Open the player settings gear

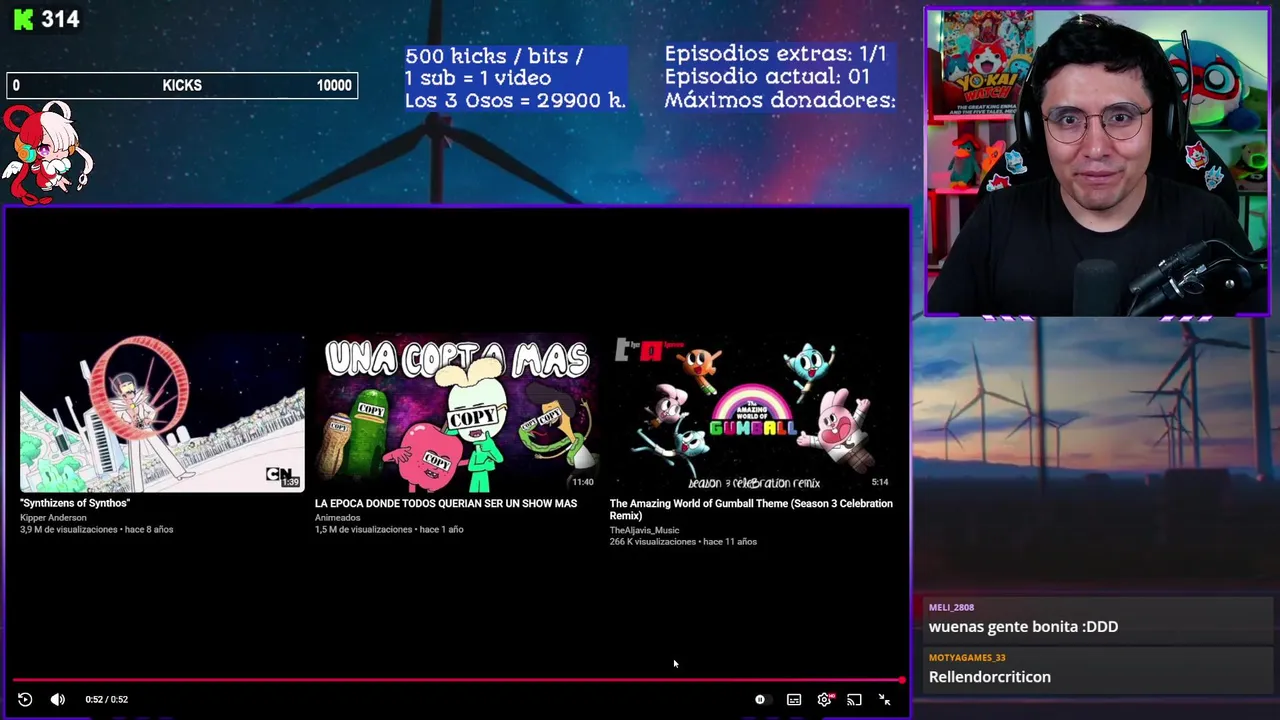tap(824, 700)
